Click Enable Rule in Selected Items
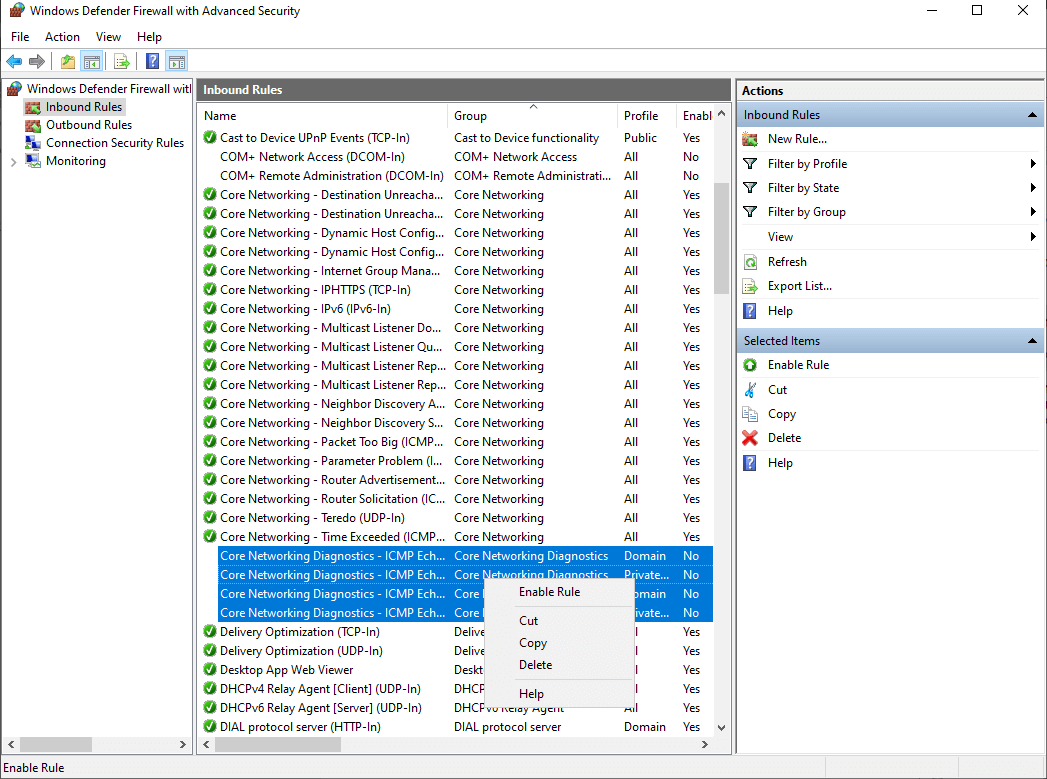 (x=799, y=365)
